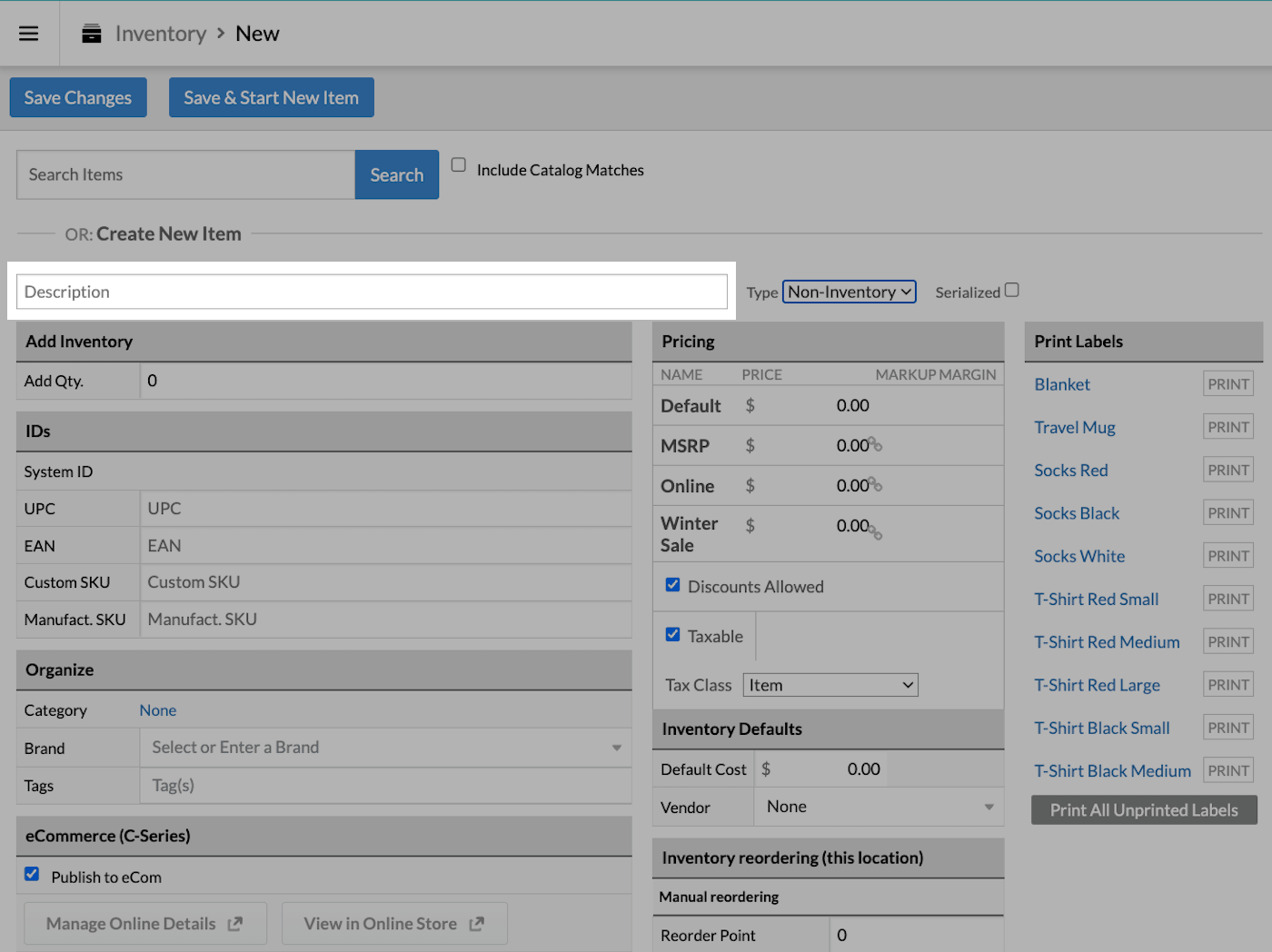
Task: Select Category None link
Action: [x=158, y=710]
